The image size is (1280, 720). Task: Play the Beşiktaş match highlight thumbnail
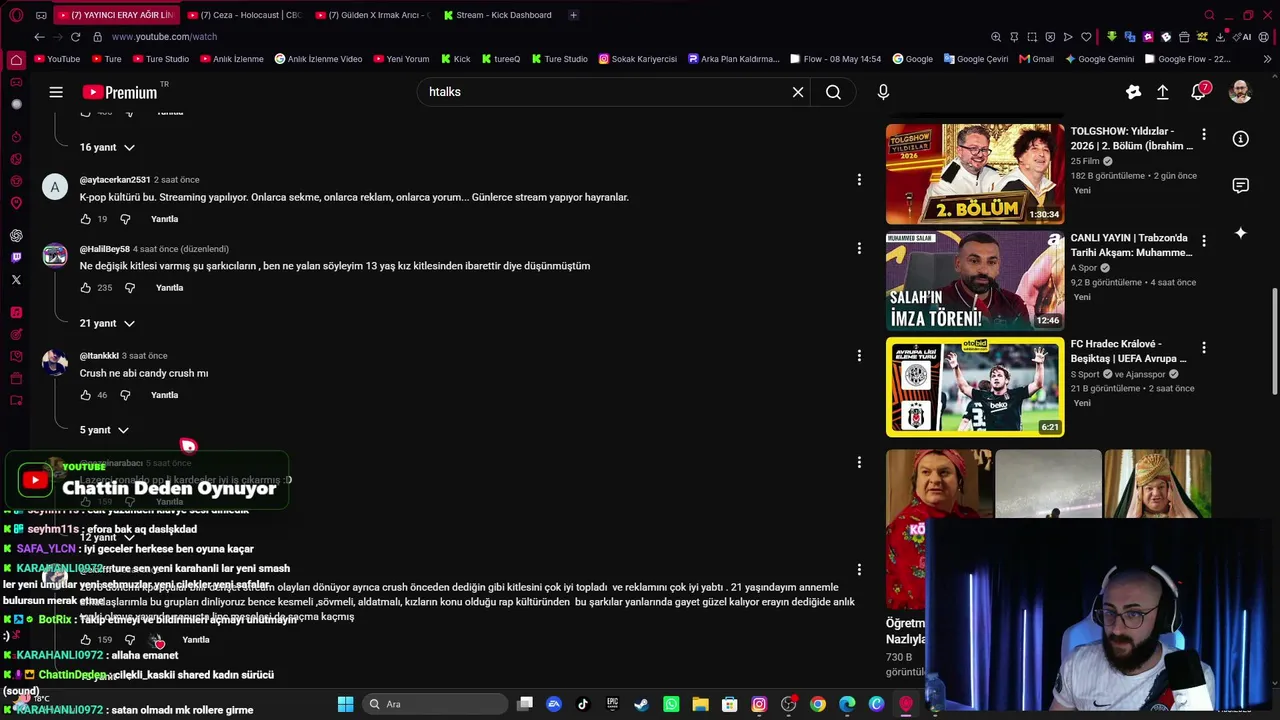pyautogui.click(x=975, y=387)
